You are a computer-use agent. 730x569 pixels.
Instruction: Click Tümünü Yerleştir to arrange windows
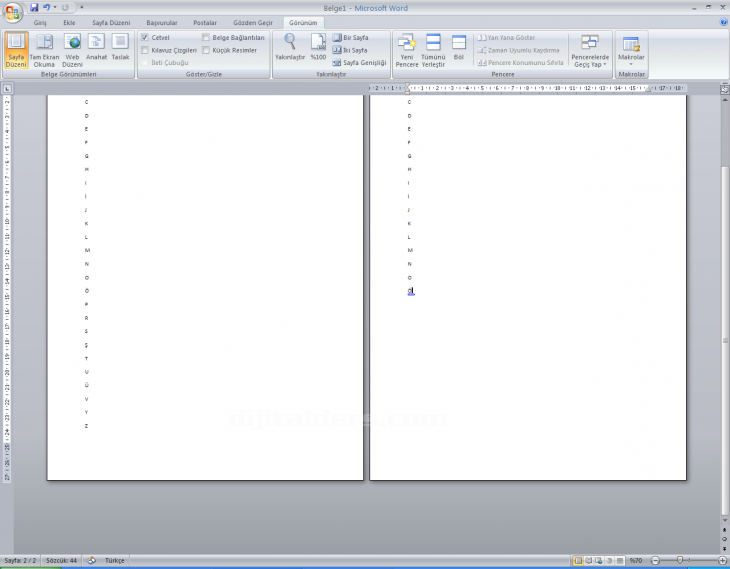tap(433, 48)
